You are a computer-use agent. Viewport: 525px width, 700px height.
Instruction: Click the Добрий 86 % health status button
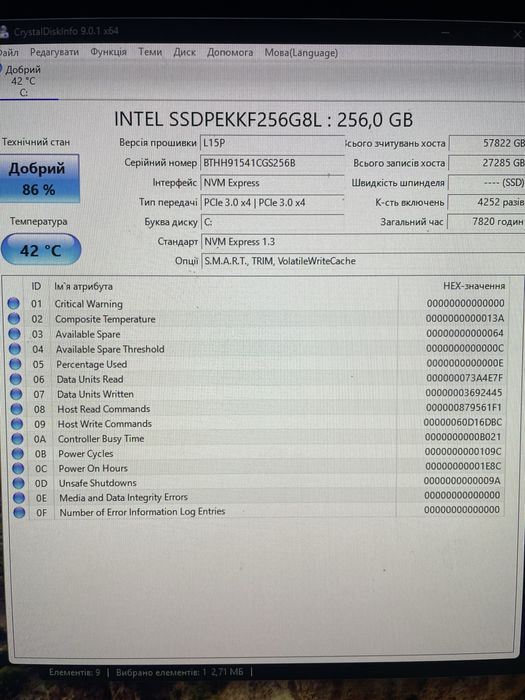(x=40, y=179)
